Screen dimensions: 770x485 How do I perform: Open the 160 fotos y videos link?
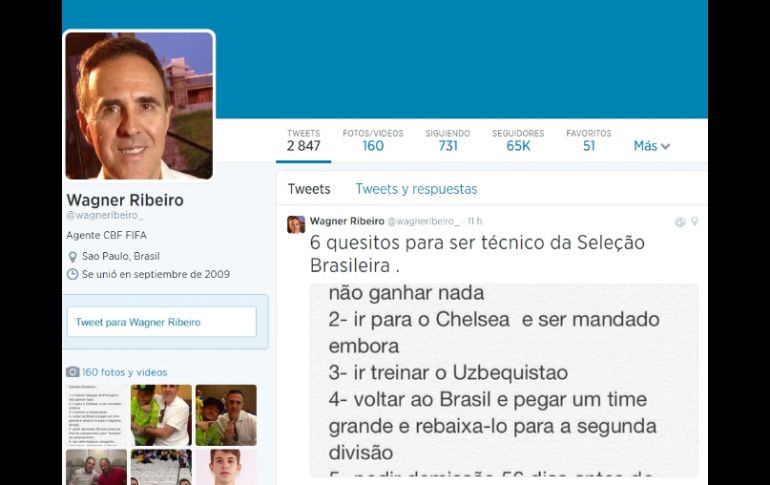coord(124,372)
